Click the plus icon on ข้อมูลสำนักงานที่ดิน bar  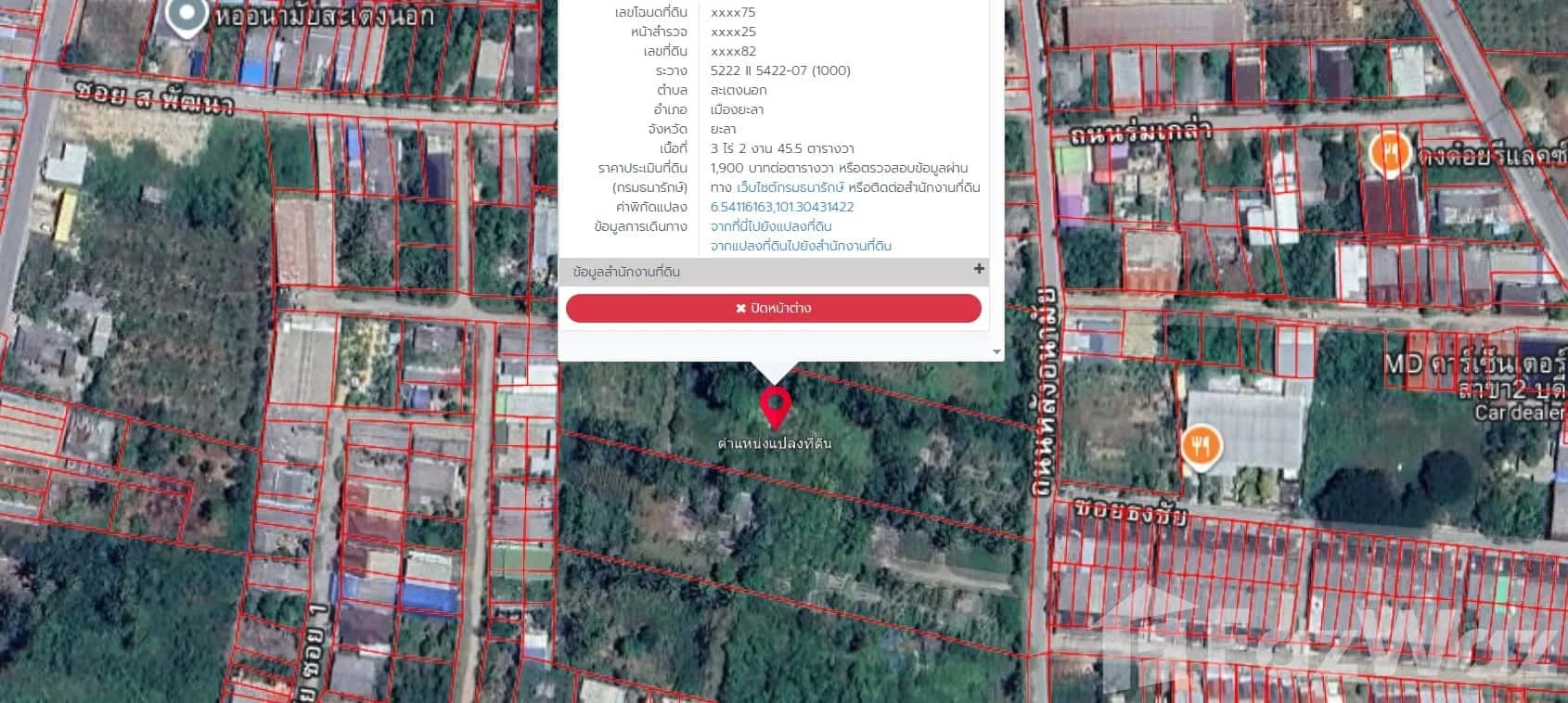(x=978, y=269)
